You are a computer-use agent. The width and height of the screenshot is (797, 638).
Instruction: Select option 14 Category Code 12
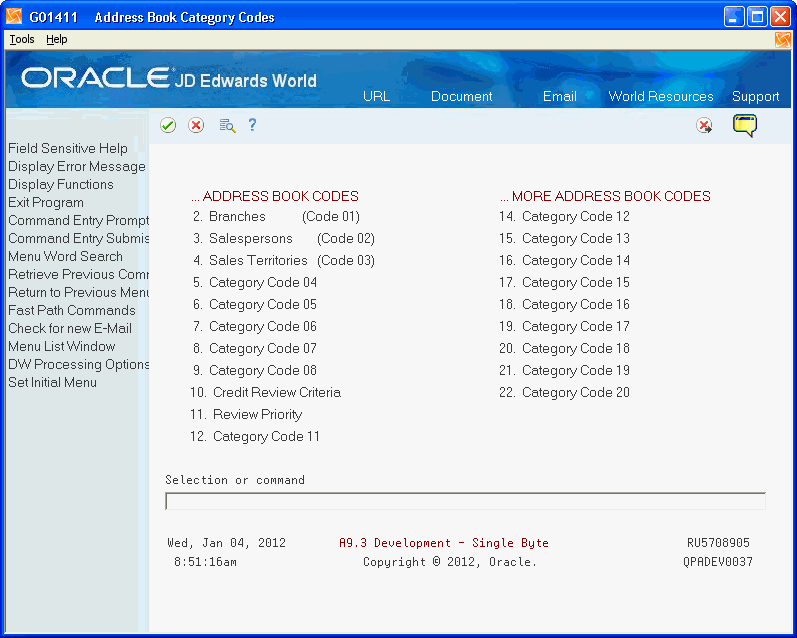[x=564, y=217]
